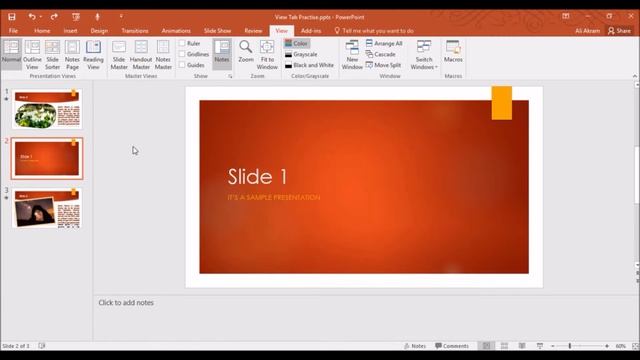640x360 pixels.
Task: Open Ali Akram account name
Action: [x=587, y=31]
